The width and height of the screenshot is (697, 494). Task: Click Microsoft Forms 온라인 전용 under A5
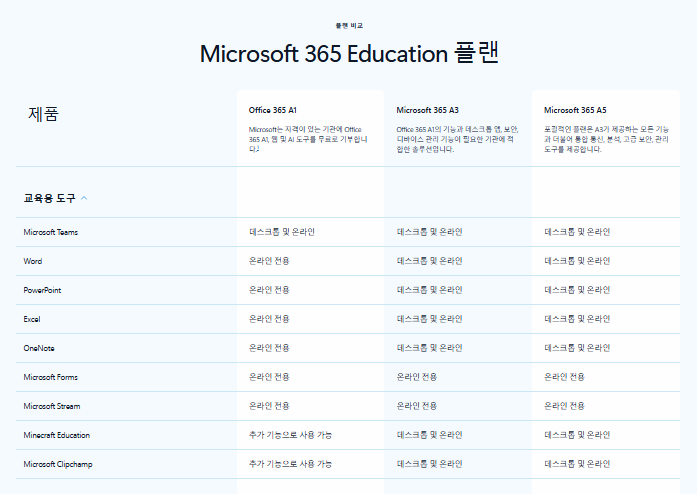click(564, 377)
